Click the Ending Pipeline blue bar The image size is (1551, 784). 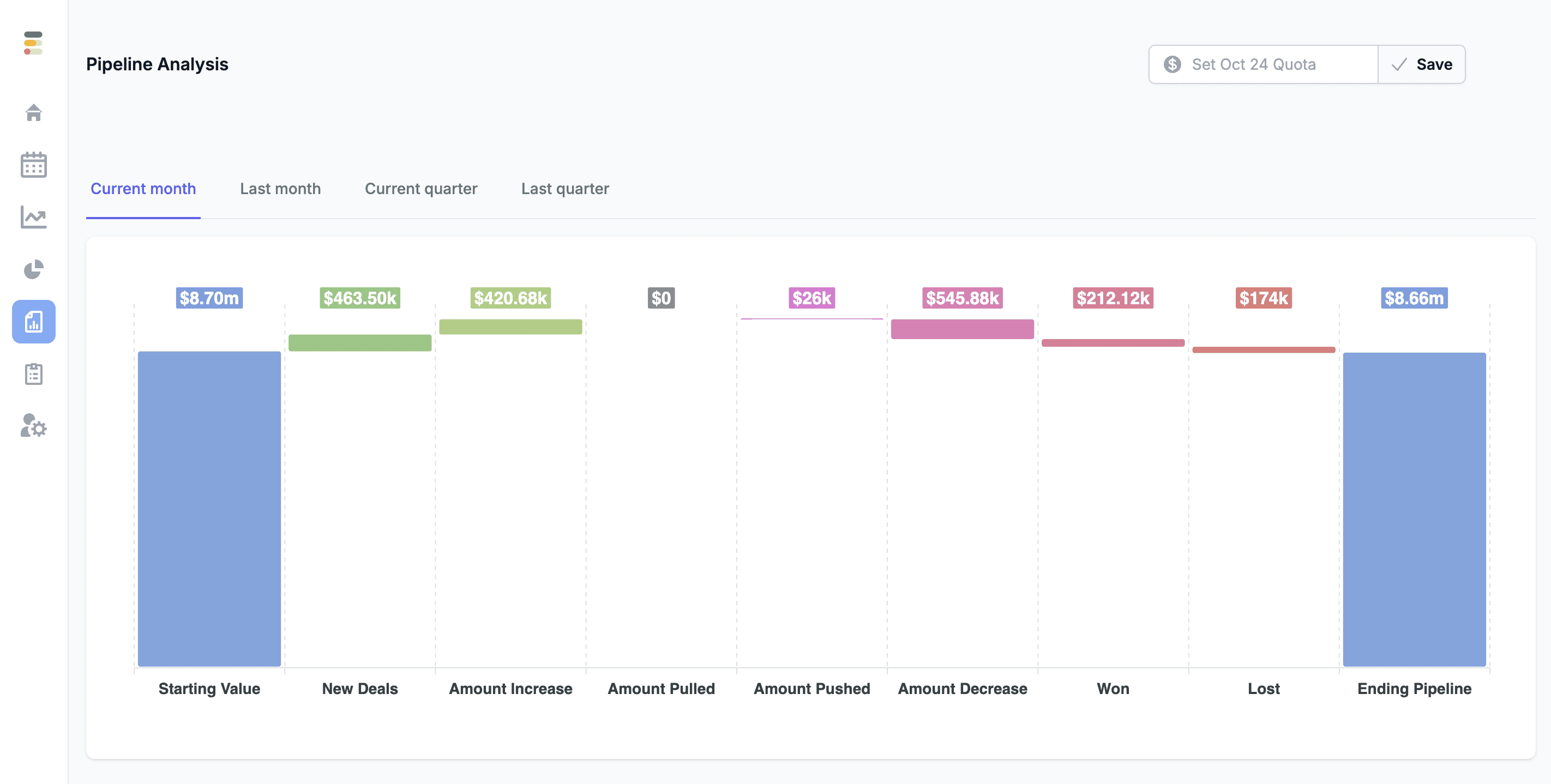coord(1414,509)
